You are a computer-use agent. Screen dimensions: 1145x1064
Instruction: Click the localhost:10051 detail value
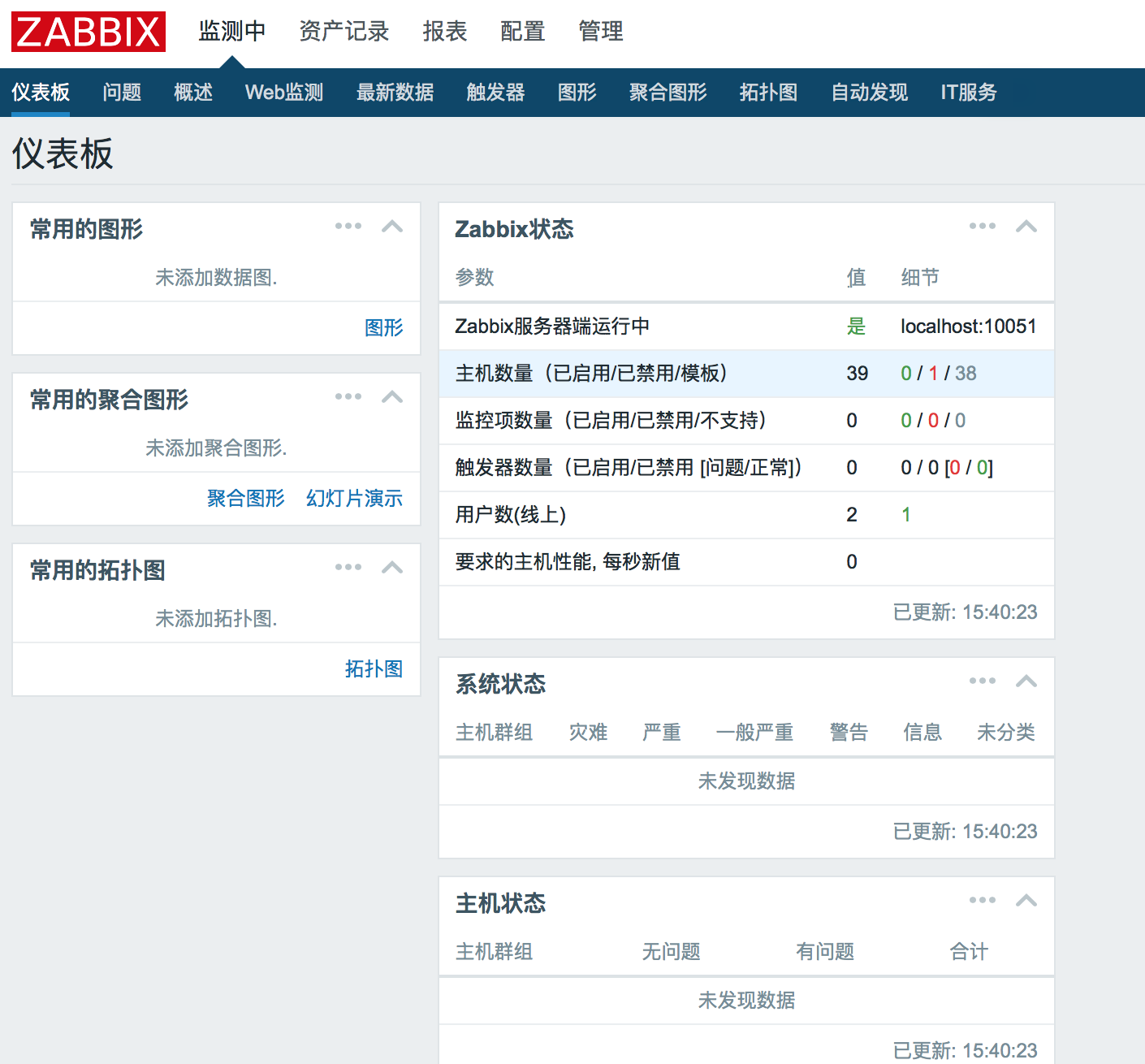[969, 327]
